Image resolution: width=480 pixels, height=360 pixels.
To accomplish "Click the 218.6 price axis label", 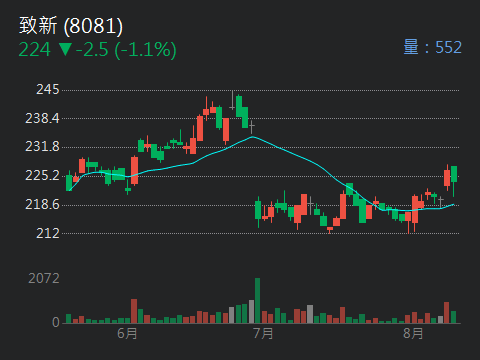I will pos(42,204).
